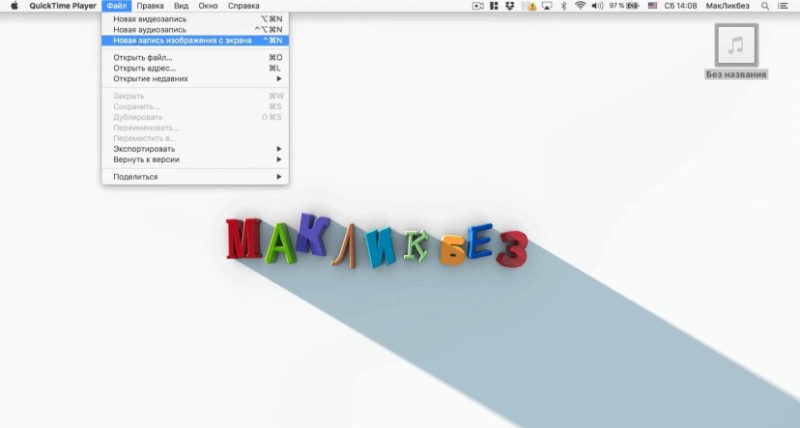Click the Без названия file label
800x428 pixels.
(x=736, y=74)
